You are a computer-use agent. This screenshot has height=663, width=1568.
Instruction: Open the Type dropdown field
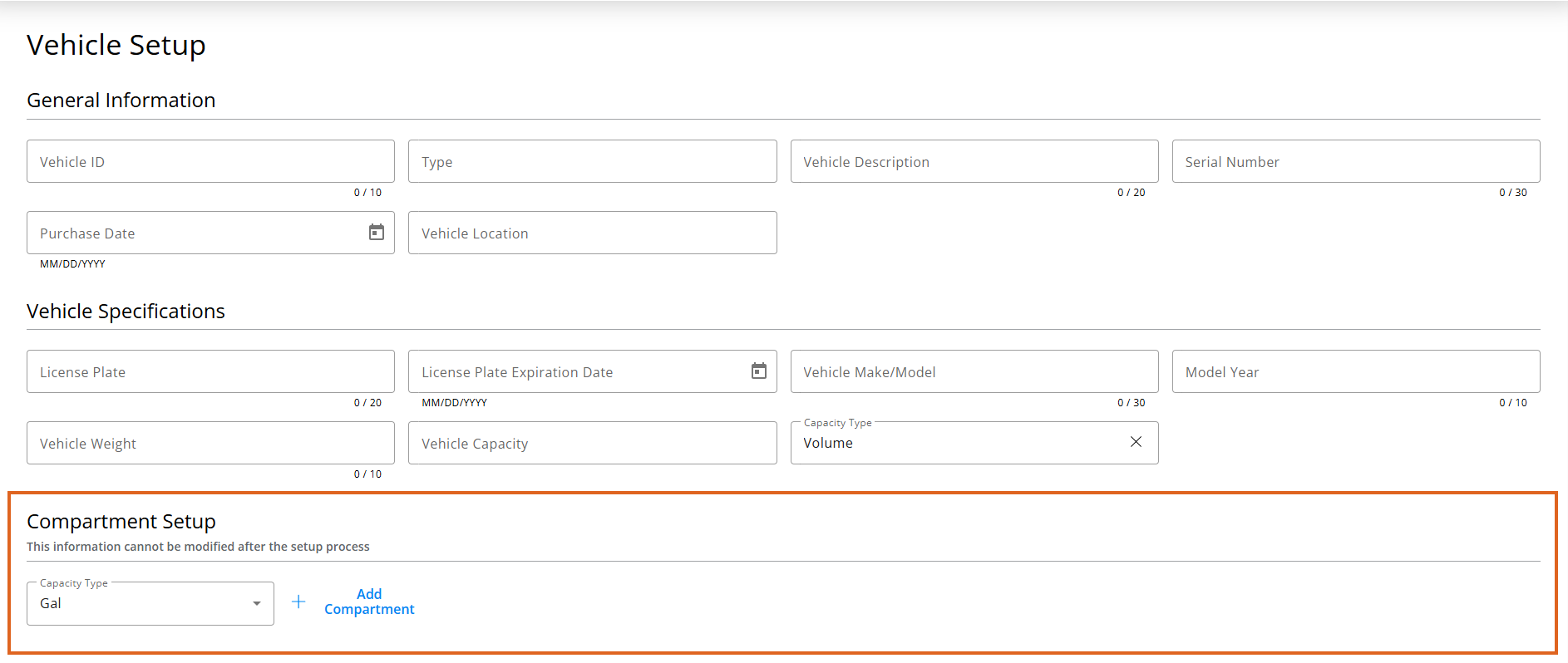(x=592, y=162)
